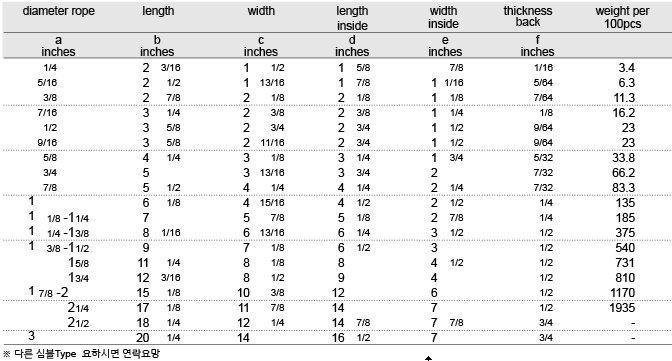Select the 'diameter rope' column header
This screenshot has width=672, height=361.
pos(59,11)
